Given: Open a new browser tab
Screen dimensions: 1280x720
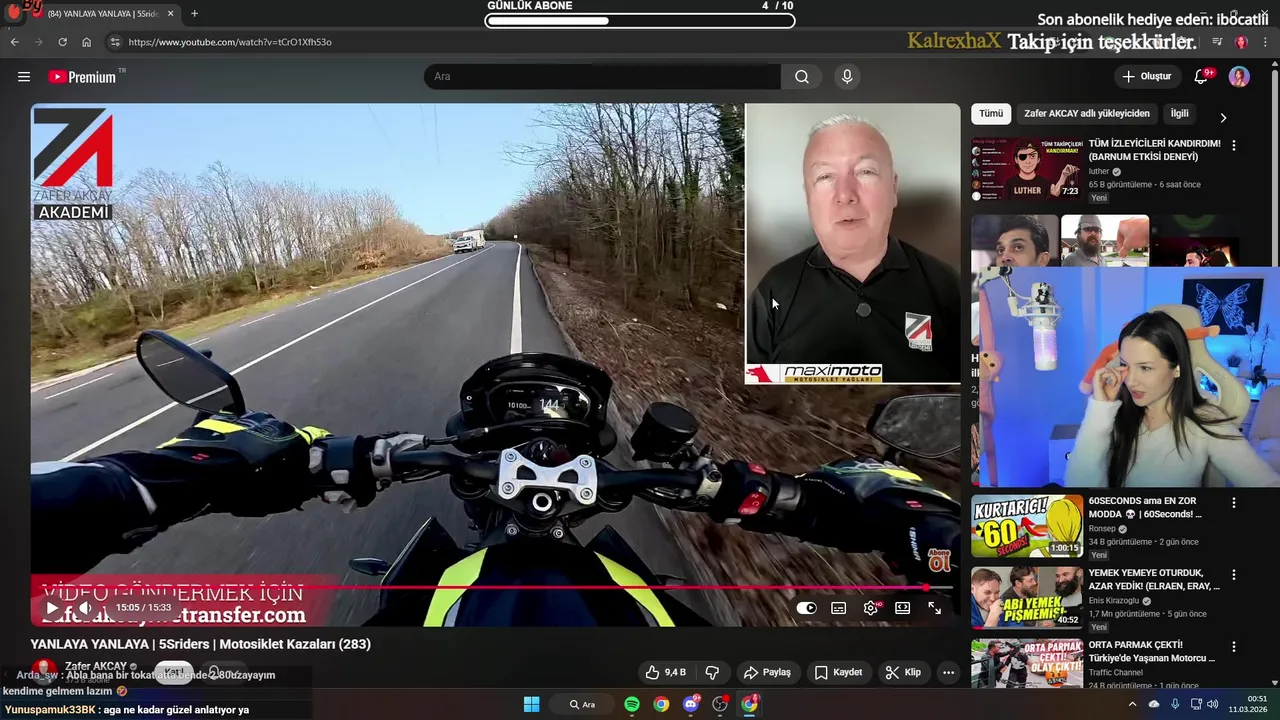Looking at the screenshot, I should pos(194,14).
